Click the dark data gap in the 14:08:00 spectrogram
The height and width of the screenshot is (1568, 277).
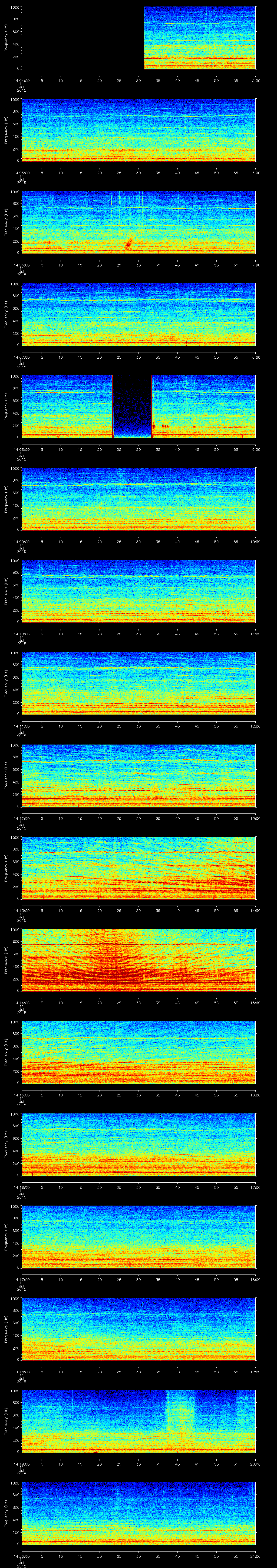[x=132, y=407]
